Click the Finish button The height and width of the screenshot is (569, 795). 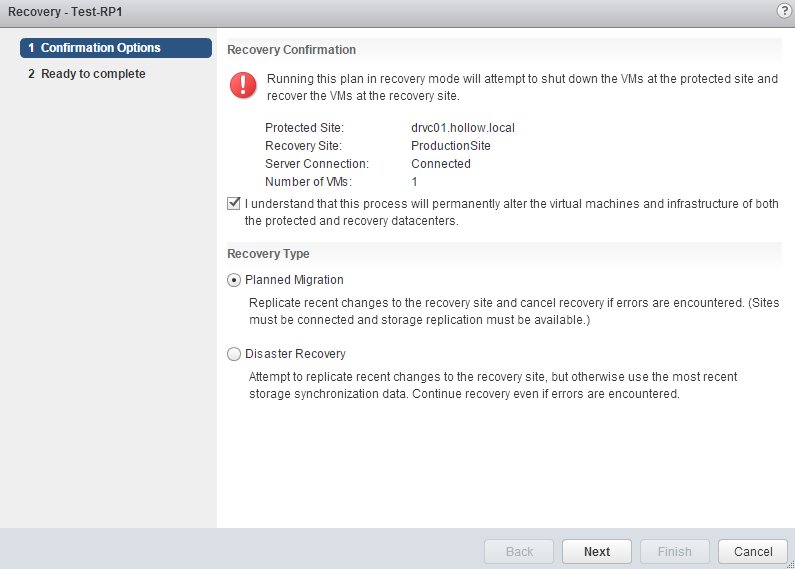point(674,551)
